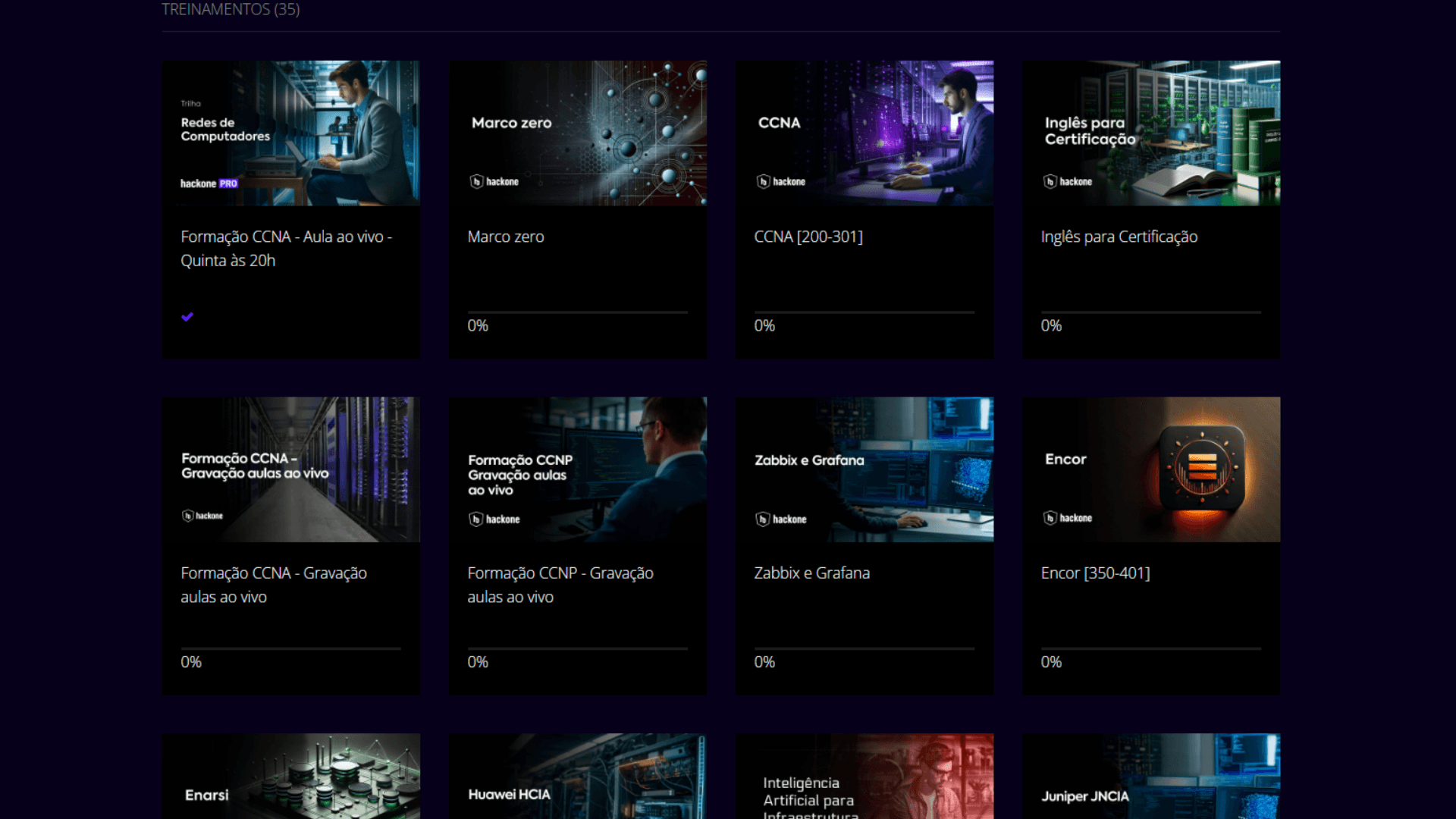Click the 'CCNA [200-301]' title

tap(808, 237)
